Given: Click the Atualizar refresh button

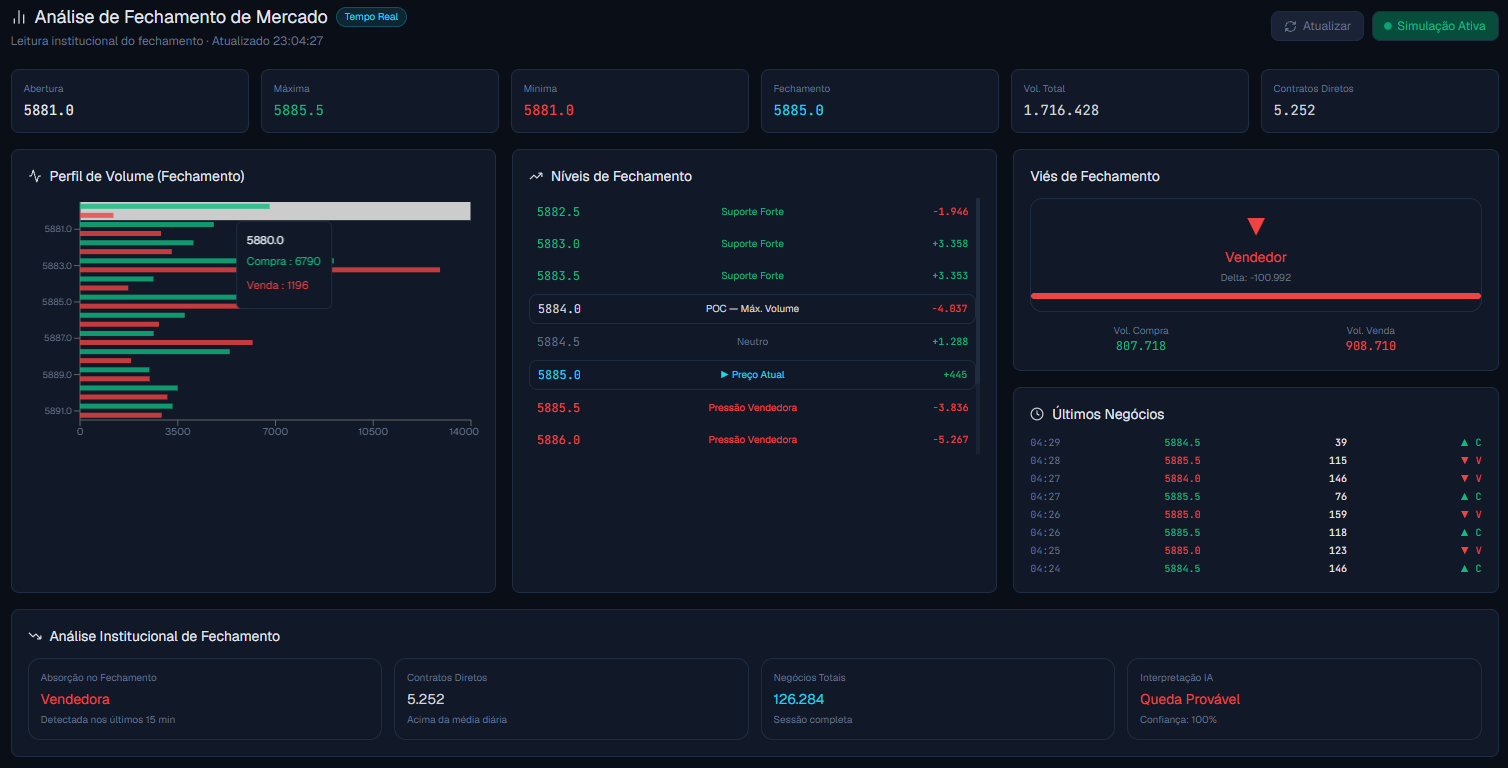Looking at the screenshot, I should [1317, 26].
